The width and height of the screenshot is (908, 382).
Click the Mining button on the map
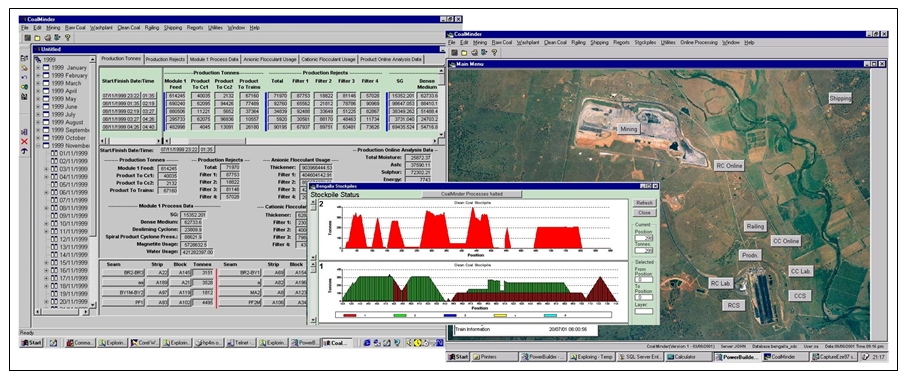click(x=628, y=128)
